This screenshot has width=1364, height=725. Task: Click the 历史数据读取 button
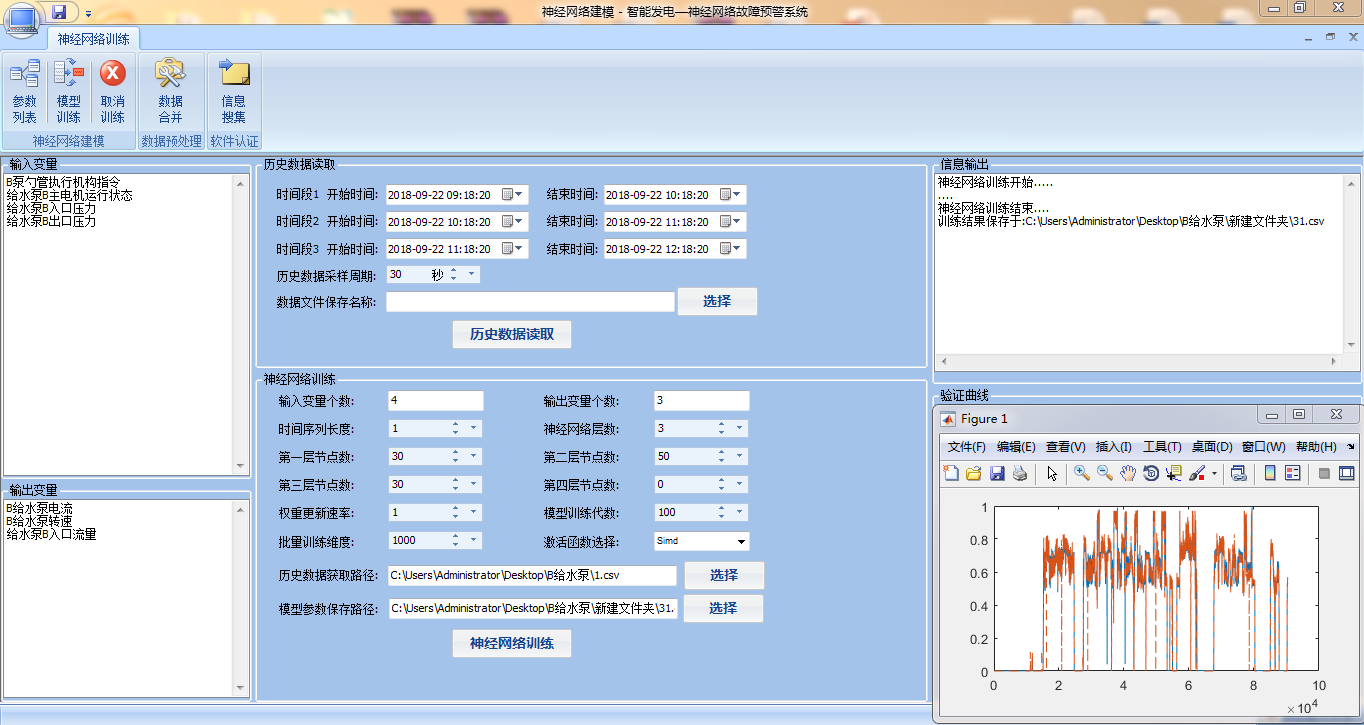(512, 334)
